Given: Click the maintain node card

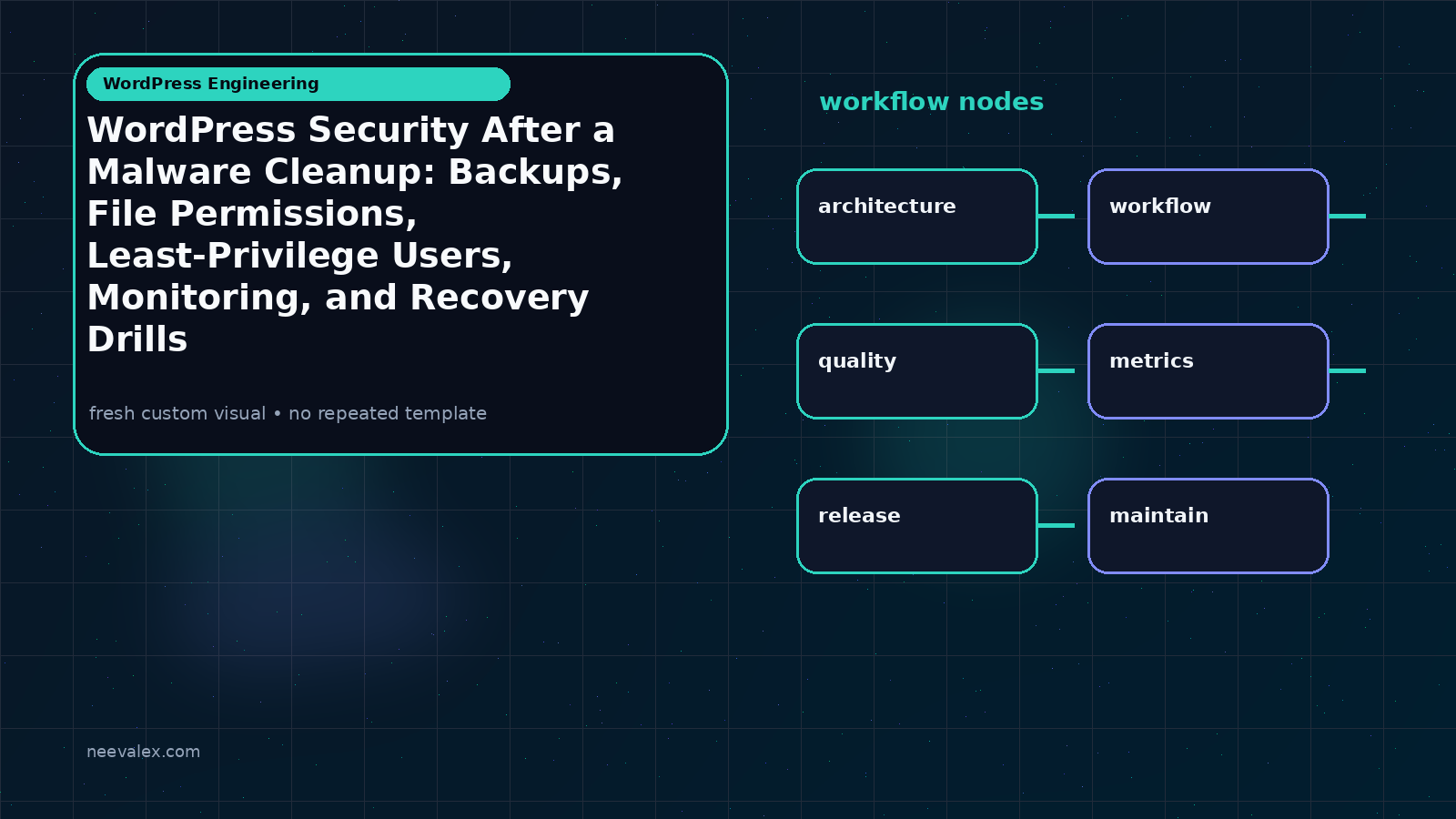Looking at the screenshot, I should tap(1208, 526).
